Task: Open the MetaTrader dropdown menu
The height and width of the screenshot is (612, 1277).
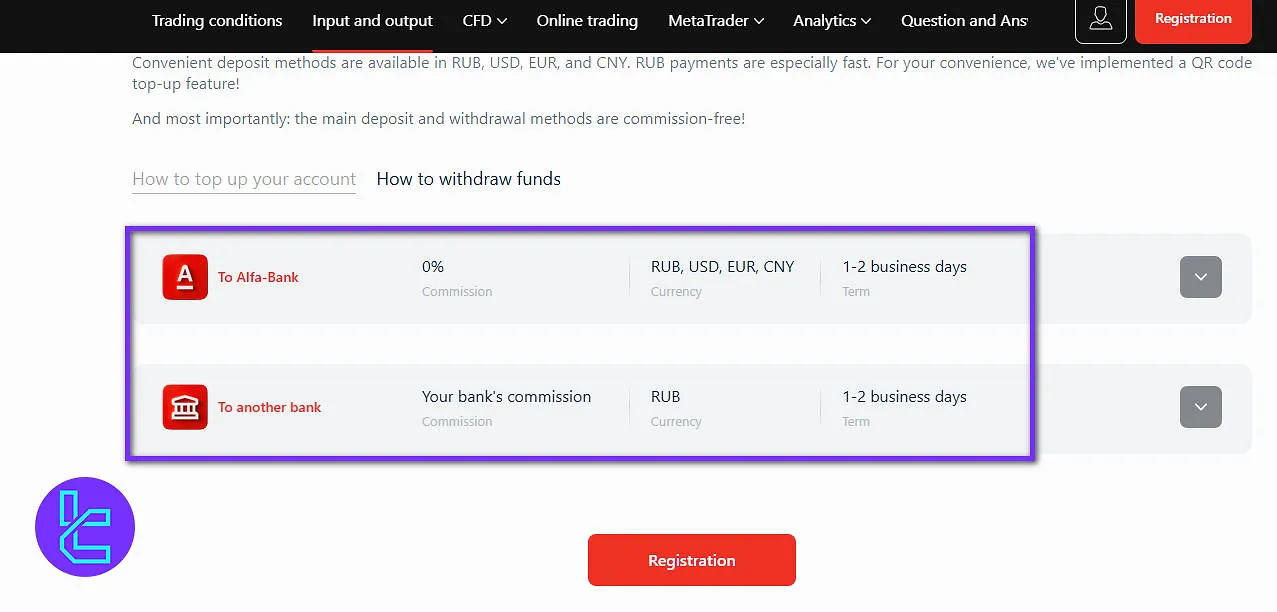Action: (x=717, y=20)
